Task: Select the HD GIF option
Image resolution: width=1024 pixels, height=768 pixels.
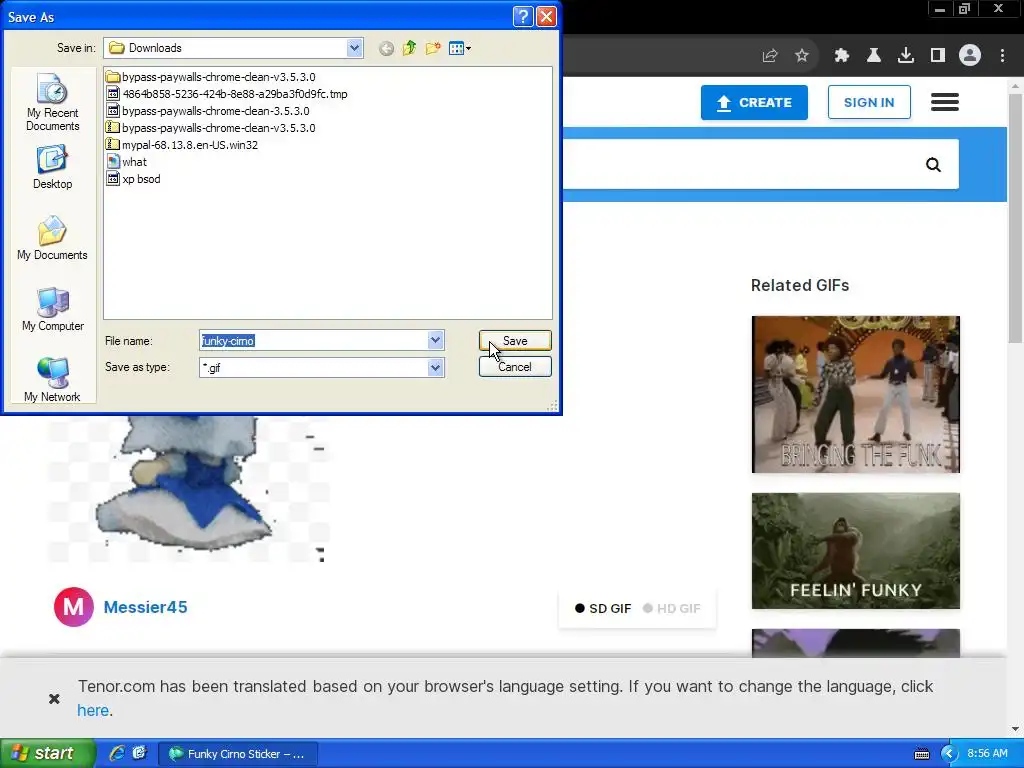Action: 672,609
